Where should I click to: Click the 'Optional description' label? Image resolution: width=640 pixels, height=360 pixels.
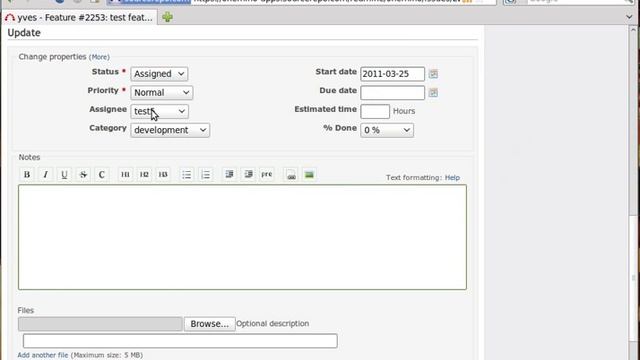(x=273, y=323)
